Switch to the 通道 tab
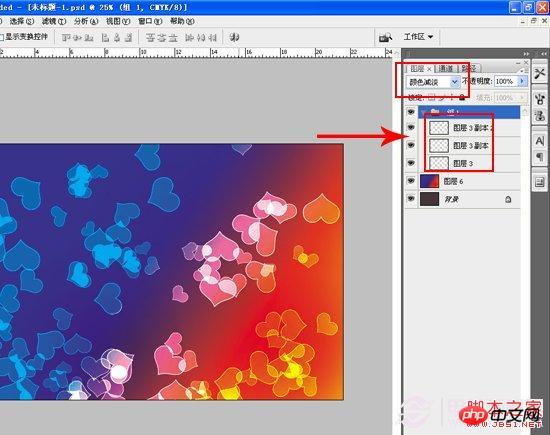The width and height of the screenshot is (550, 435). tap(445, 69)
